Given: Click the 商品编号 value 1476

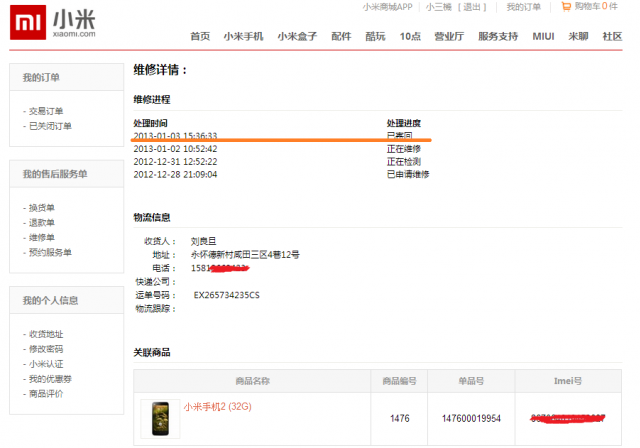Looking at the screenshot, I should click(x=400, y=419).
